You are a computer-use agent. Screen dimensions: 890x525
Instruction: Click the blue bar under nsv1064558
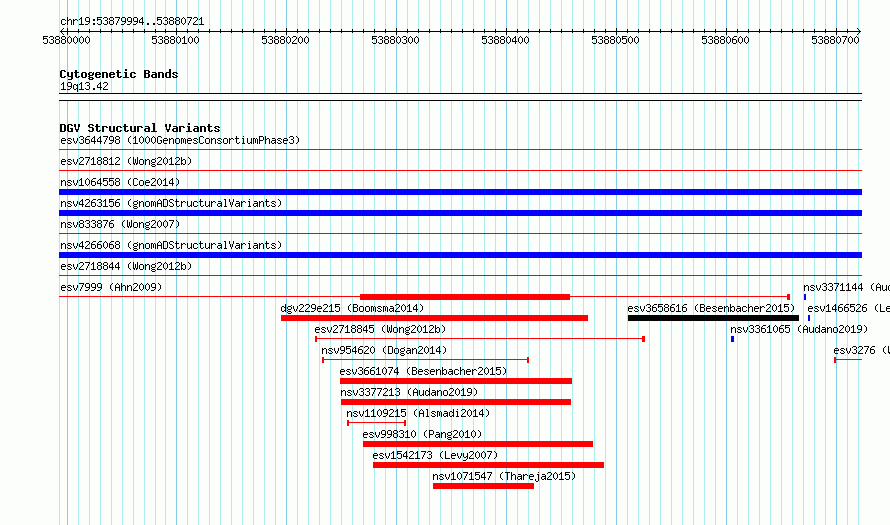coord(460,192)
